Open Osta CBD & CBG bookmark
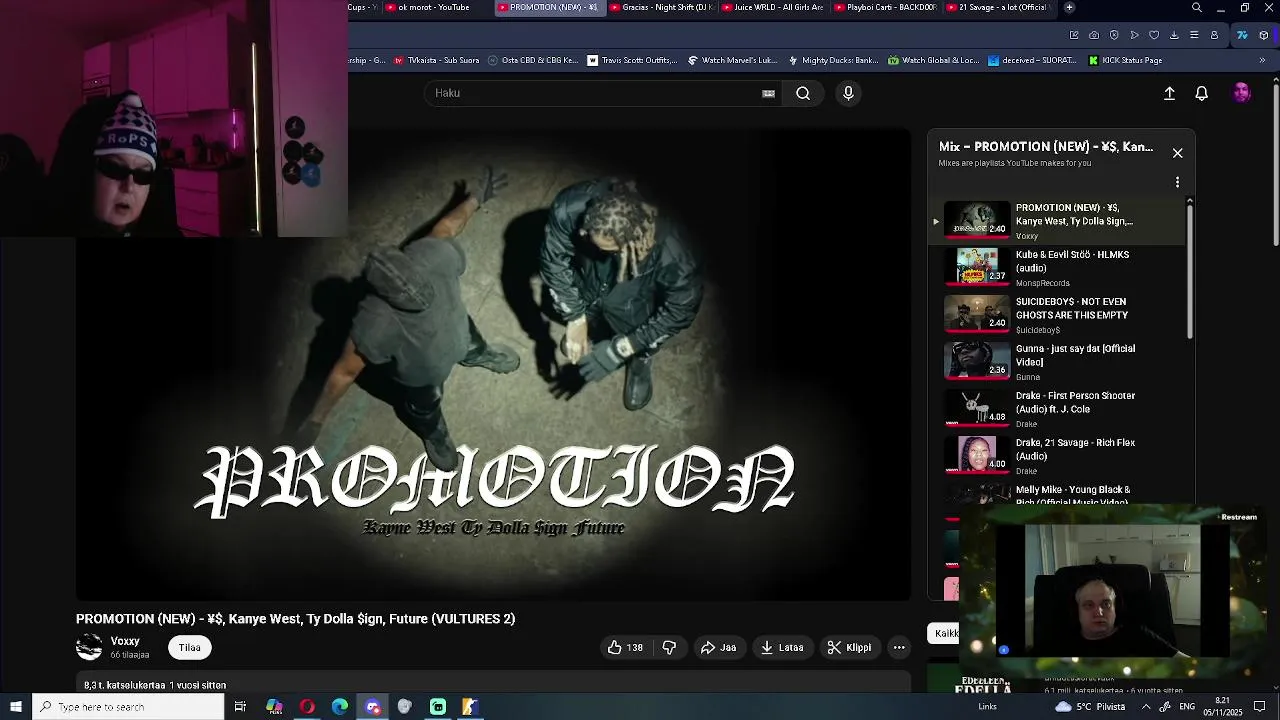The image size is (1280, 720). (533, 60)
